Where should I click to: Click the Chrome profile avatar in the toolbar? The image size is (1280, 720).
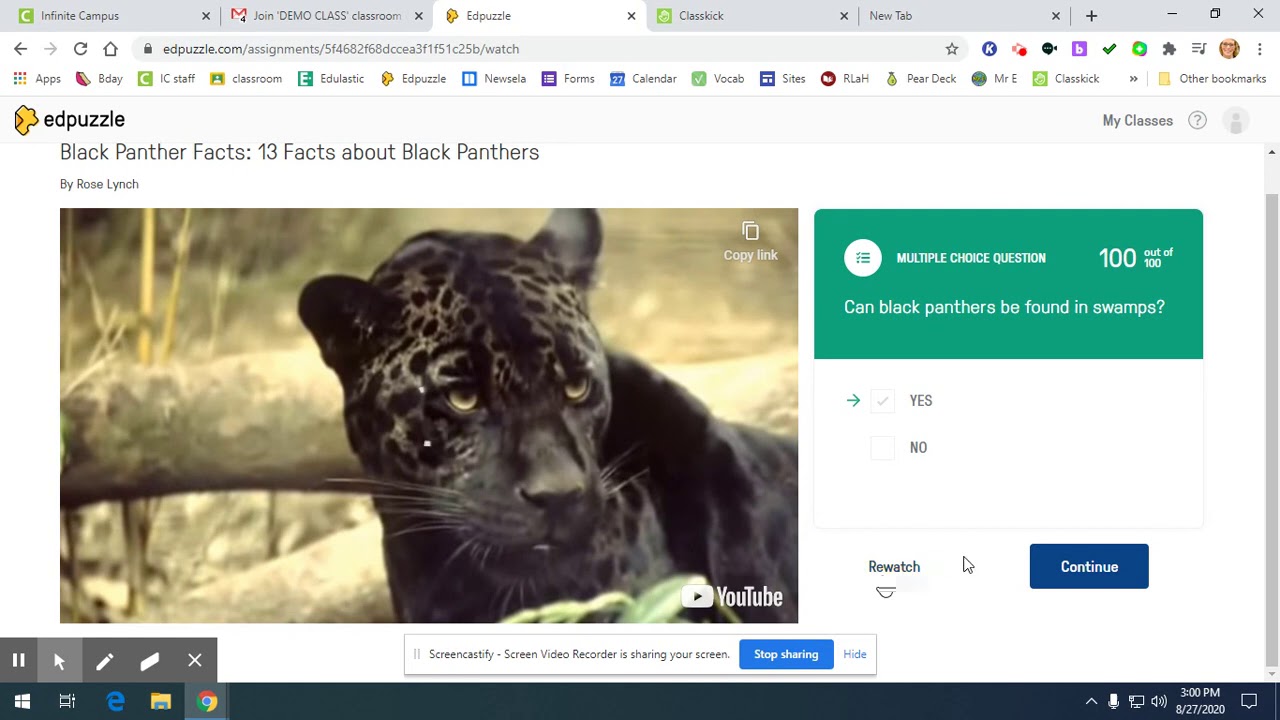point(1230,48)
